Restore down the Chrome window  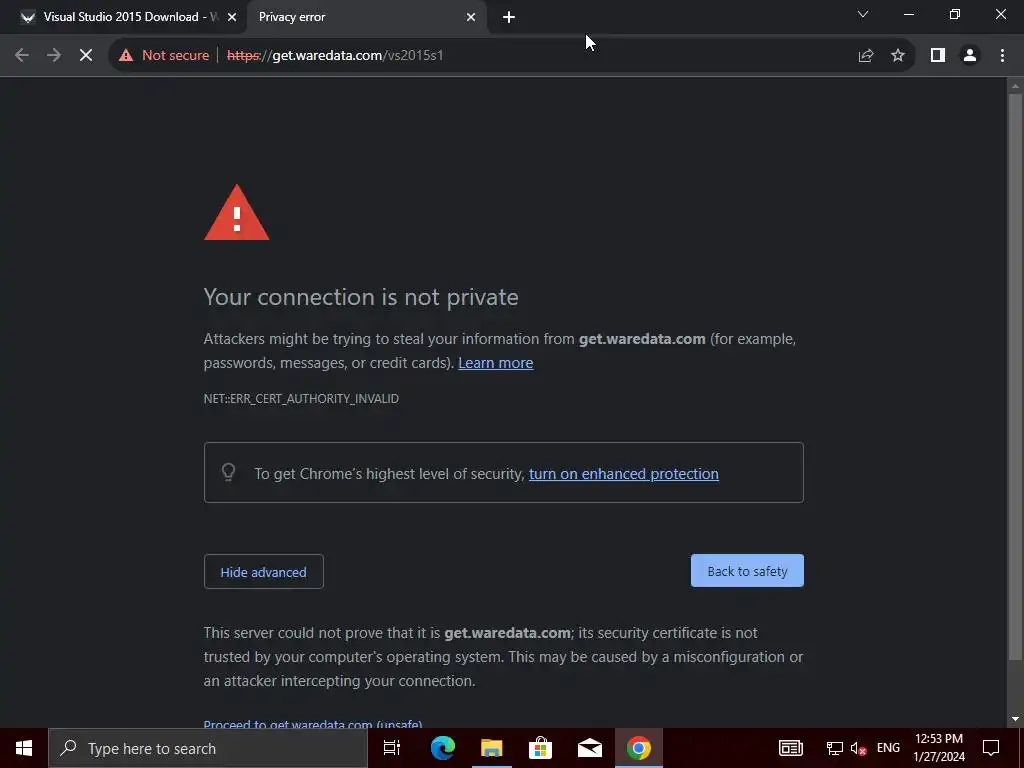[x=955, y=14]
